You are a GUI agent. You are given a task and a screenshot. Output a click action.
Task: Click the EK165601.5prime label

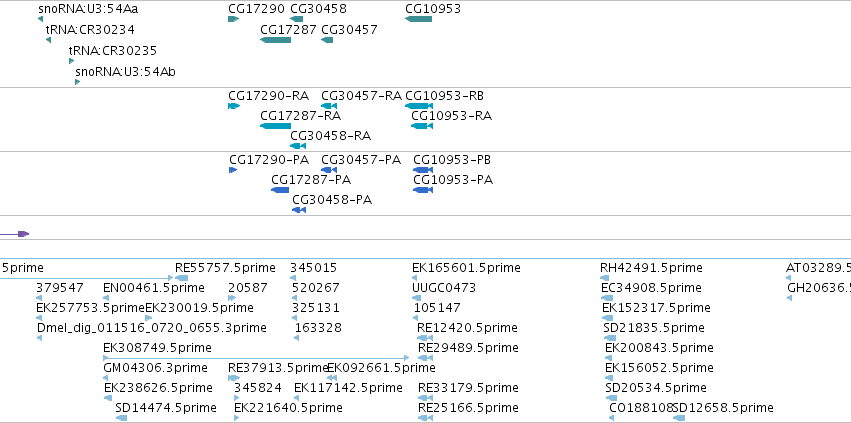pyautogui.click(x=466, y=268)
